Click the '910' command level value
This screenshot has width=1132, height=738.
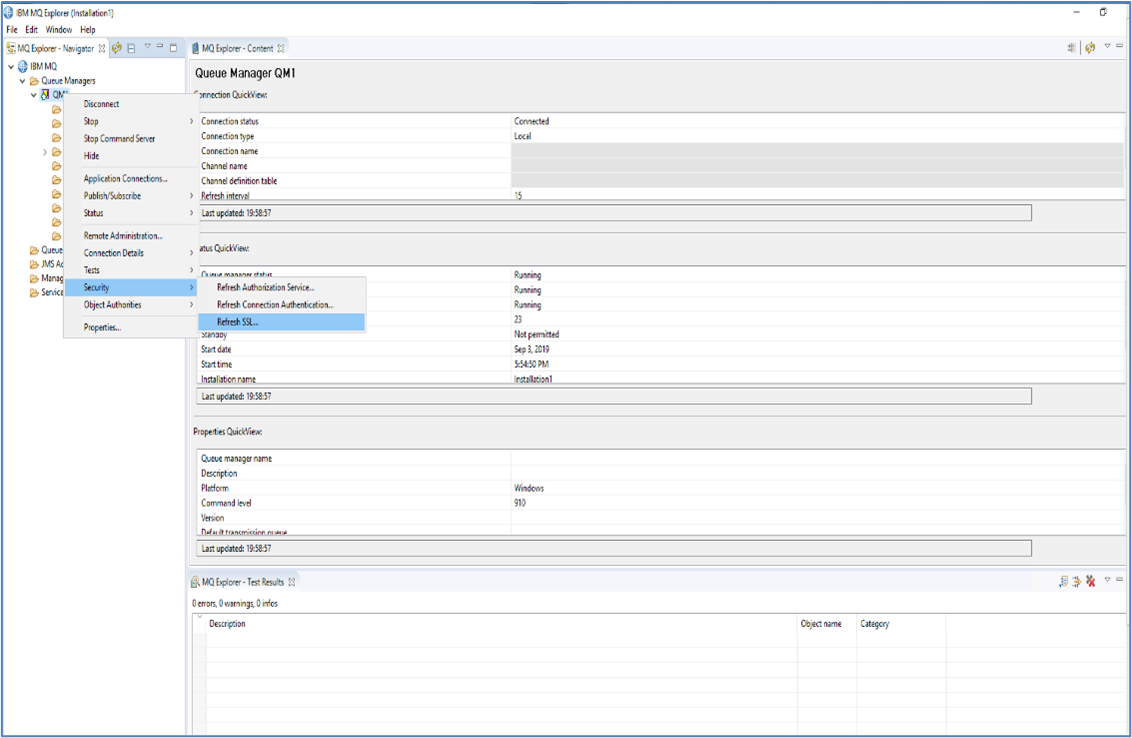[520, 503]
